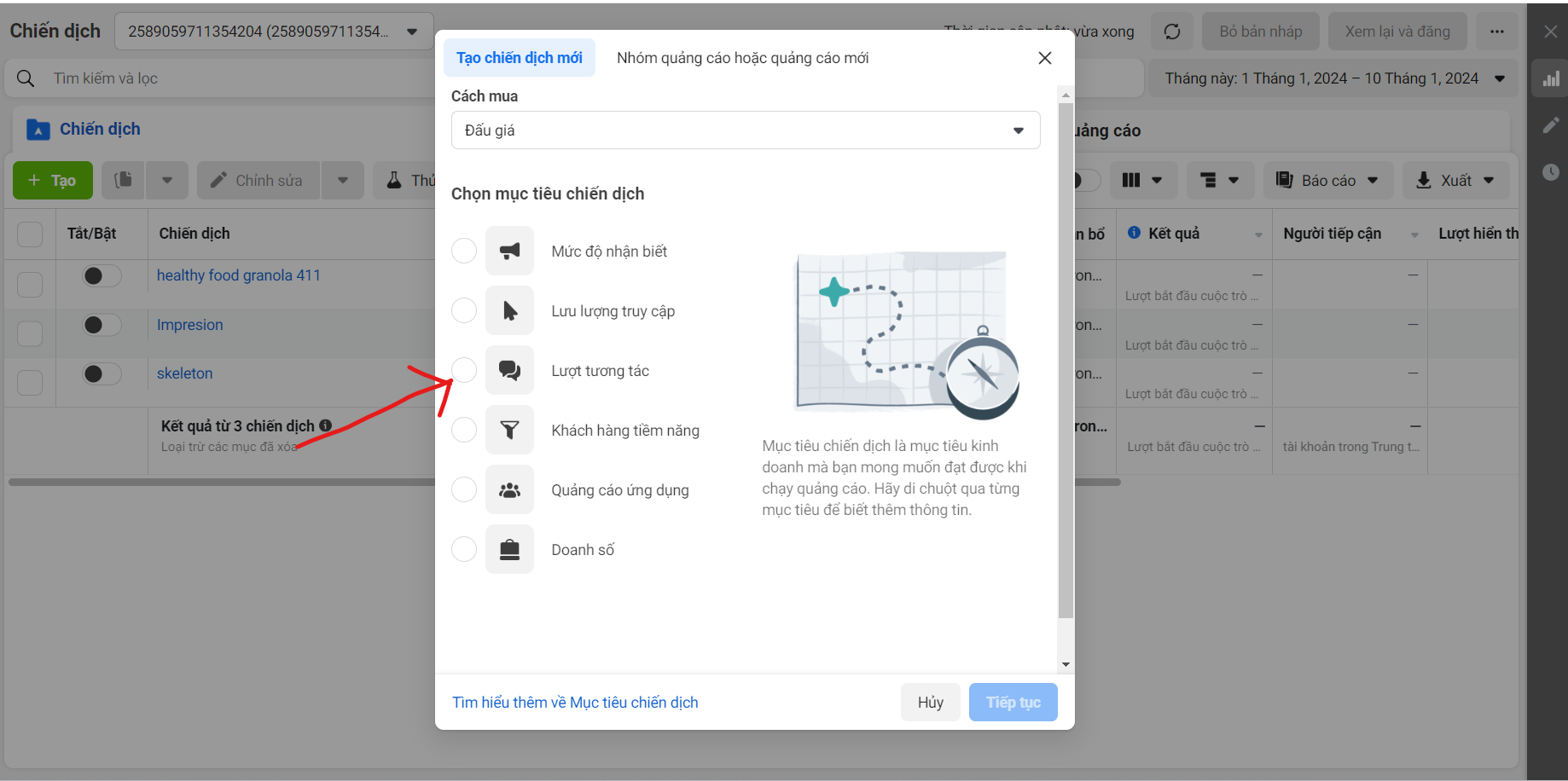Open the Cách mua Đấu giá dropdown
This screenshot has height=781, width=1568.
click(x=746, y=130)
